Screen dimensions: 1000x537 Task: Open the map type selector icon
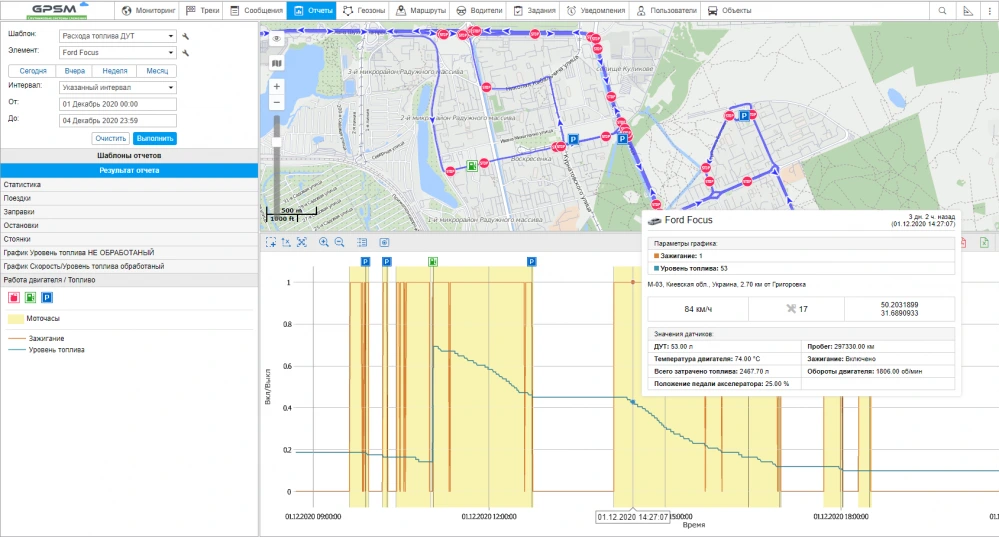pyautogui.click(x=276, y=62)
